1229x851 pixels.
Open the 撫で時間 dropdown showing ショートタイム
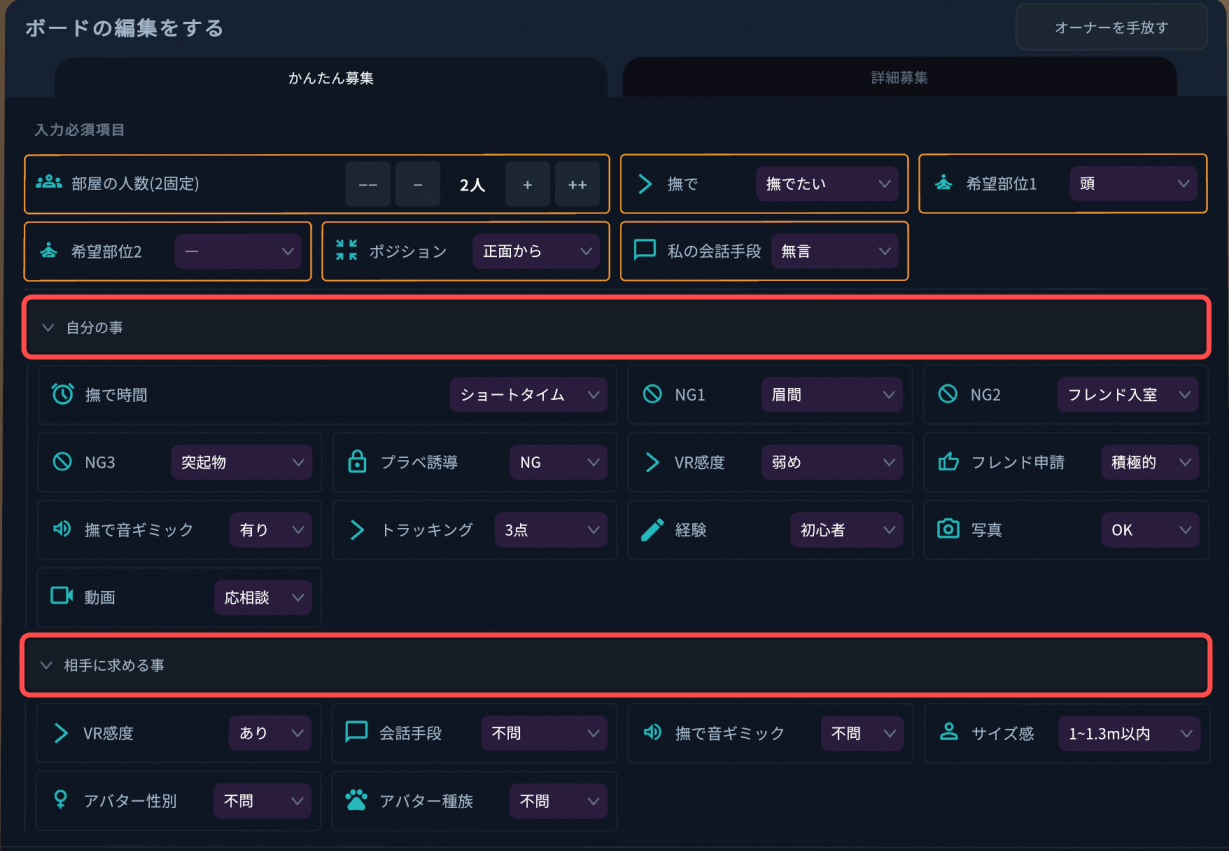pos(528,395)
